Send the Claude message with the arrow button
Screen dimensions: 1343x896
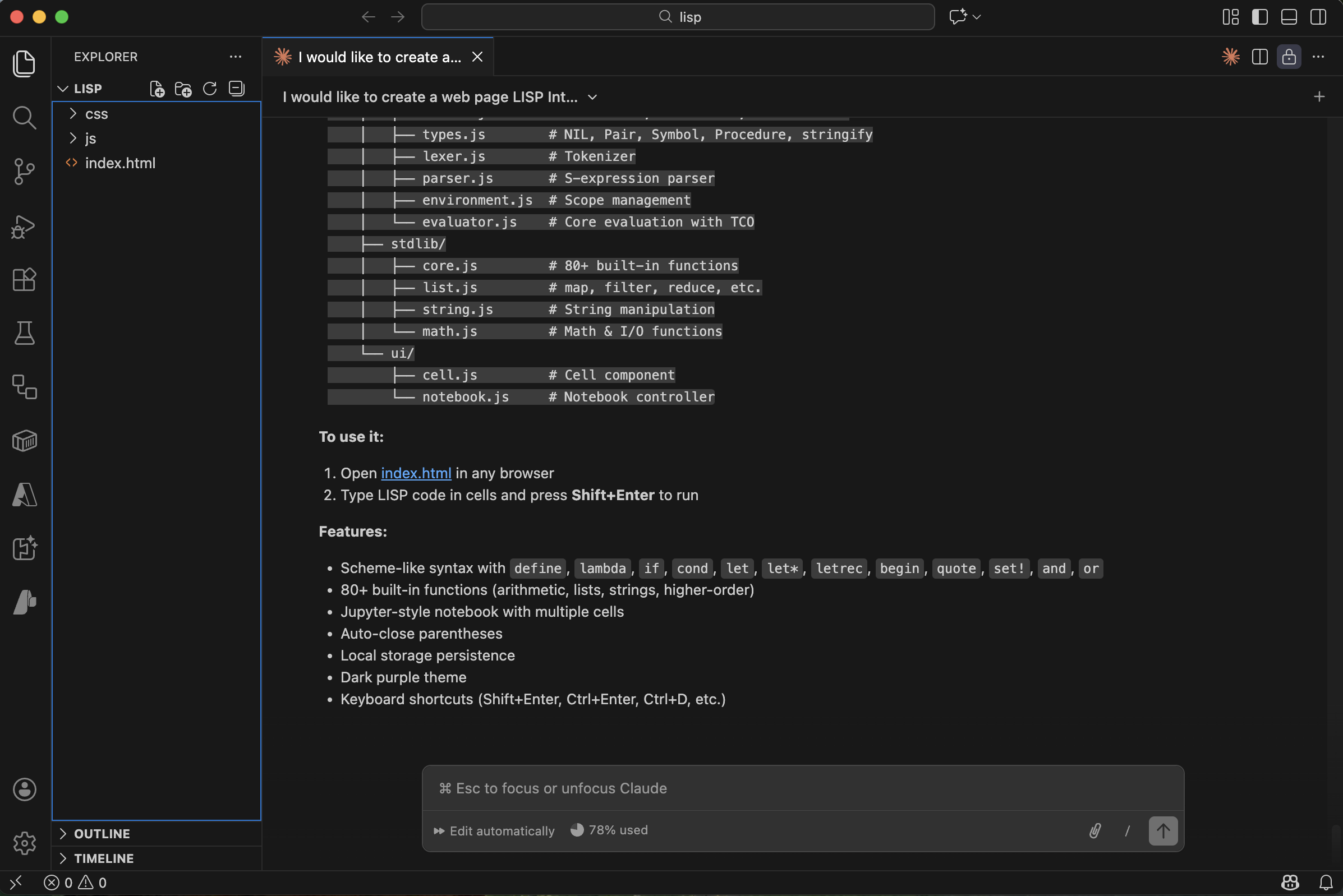pos(1163,830)
